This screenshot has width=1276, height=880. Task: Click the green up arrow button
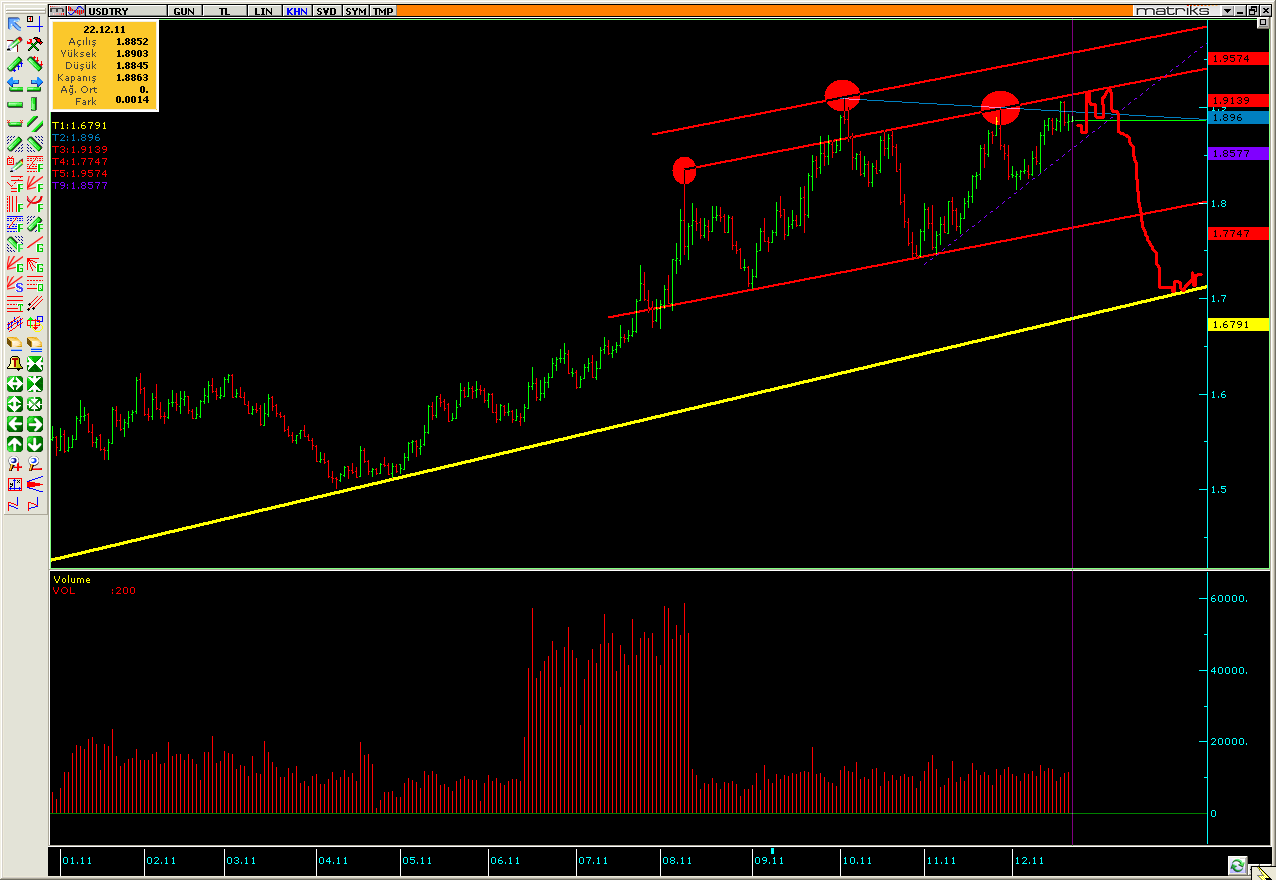(15, 444)
